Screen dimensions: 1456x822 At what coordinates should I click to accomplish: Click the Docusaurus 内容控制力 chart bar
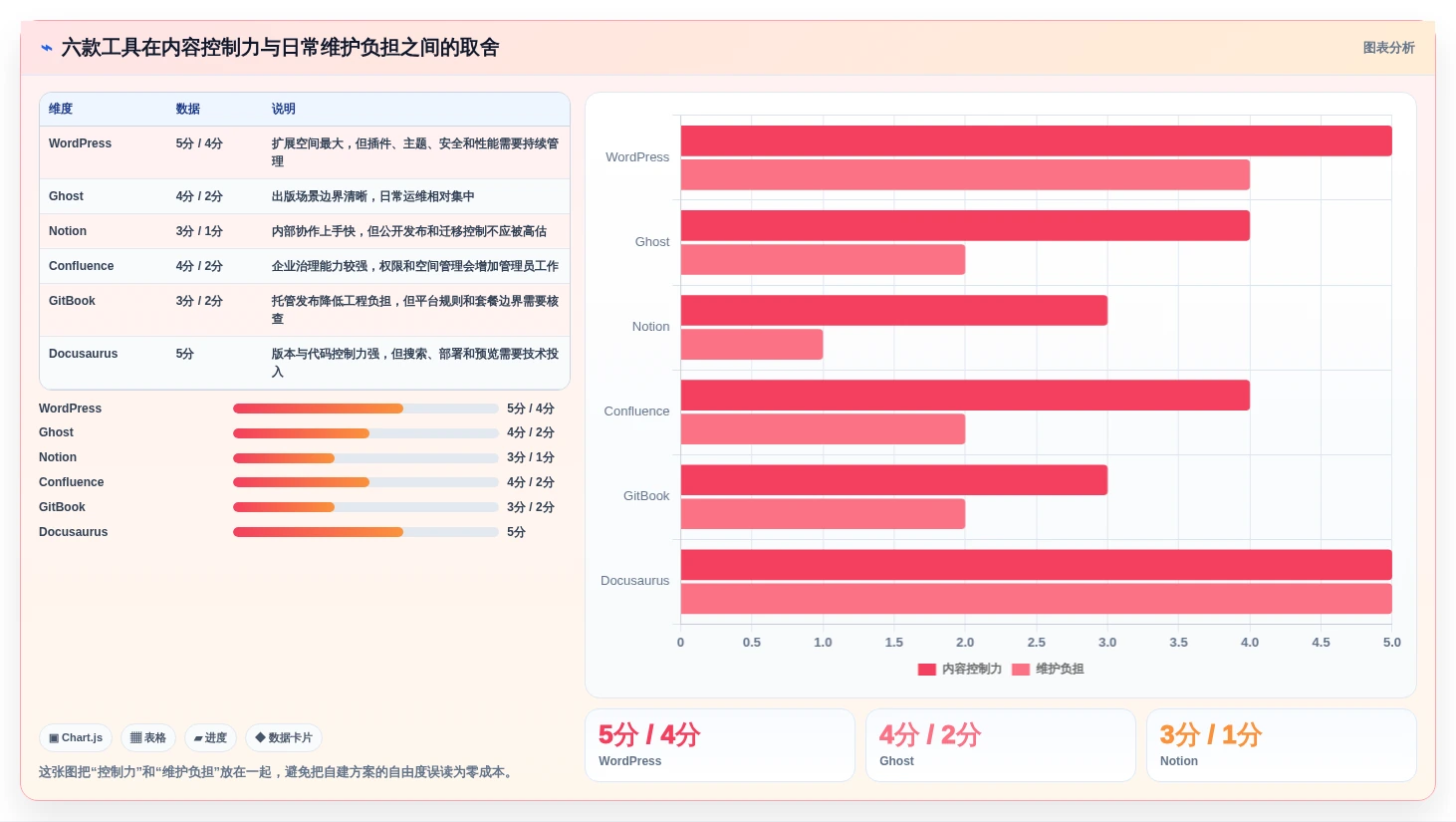click(x=1036, y=565)
